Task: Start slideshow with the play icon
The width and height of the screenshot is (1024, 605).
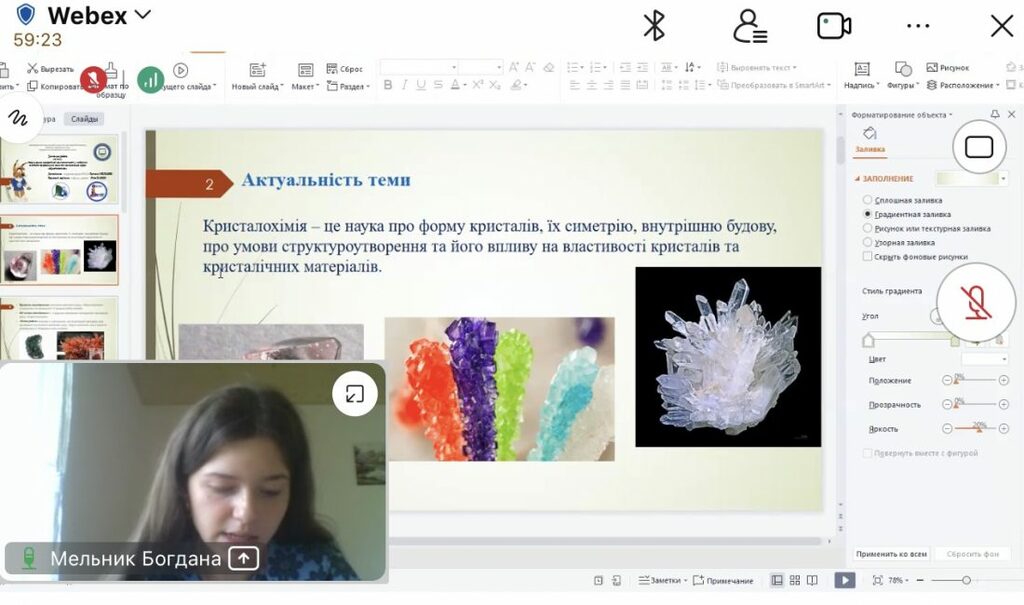Action: pos(845,580)
